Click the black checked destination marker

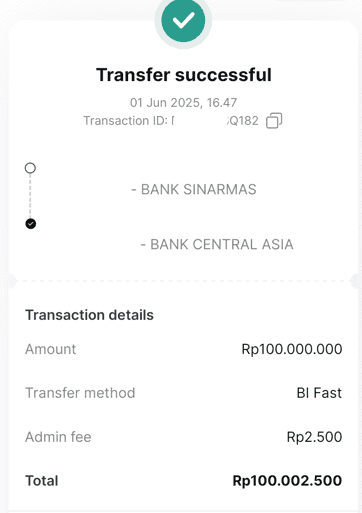pyautogui.click(x=31, y=224)
